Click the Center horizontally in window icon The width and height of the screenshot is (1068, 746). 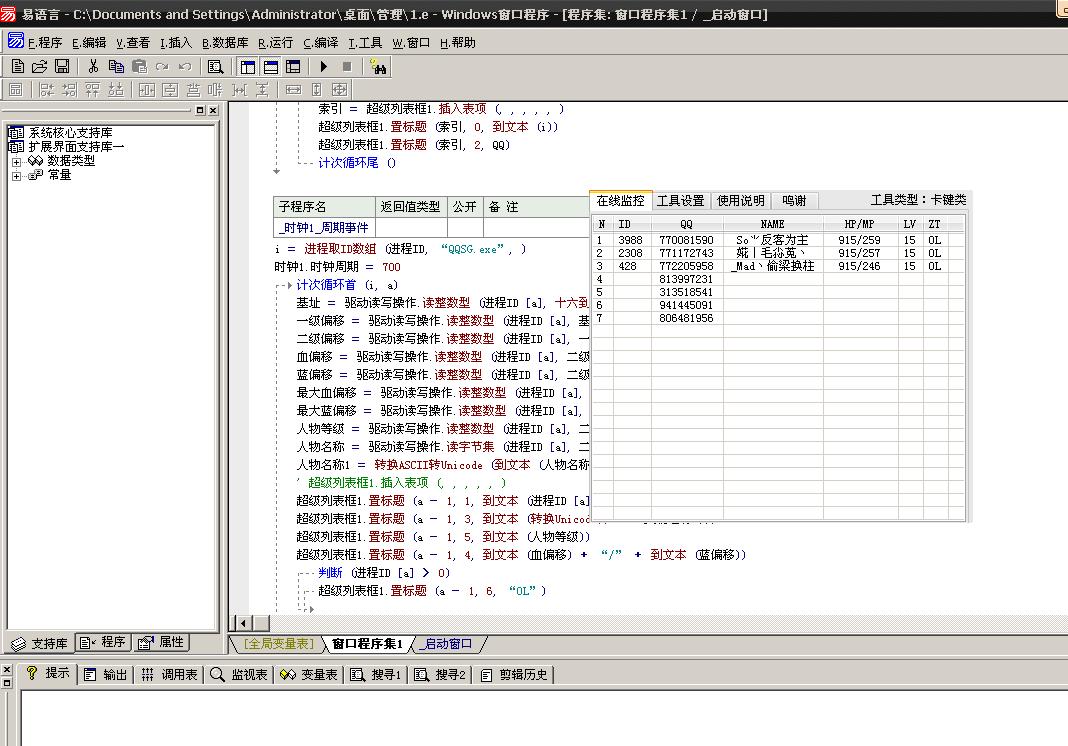click(x=146, y=89)
